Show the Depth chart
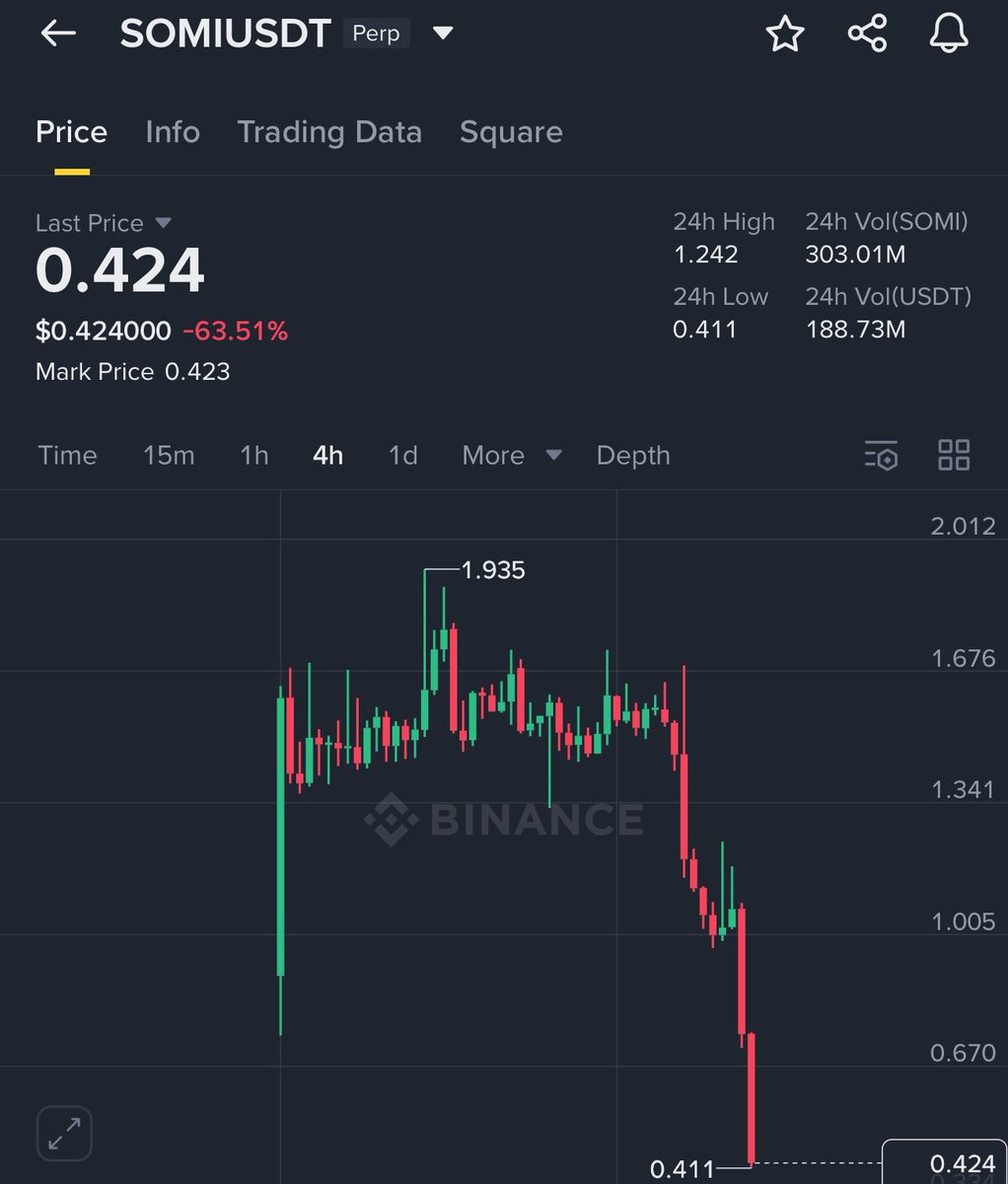 click(633, 455)
